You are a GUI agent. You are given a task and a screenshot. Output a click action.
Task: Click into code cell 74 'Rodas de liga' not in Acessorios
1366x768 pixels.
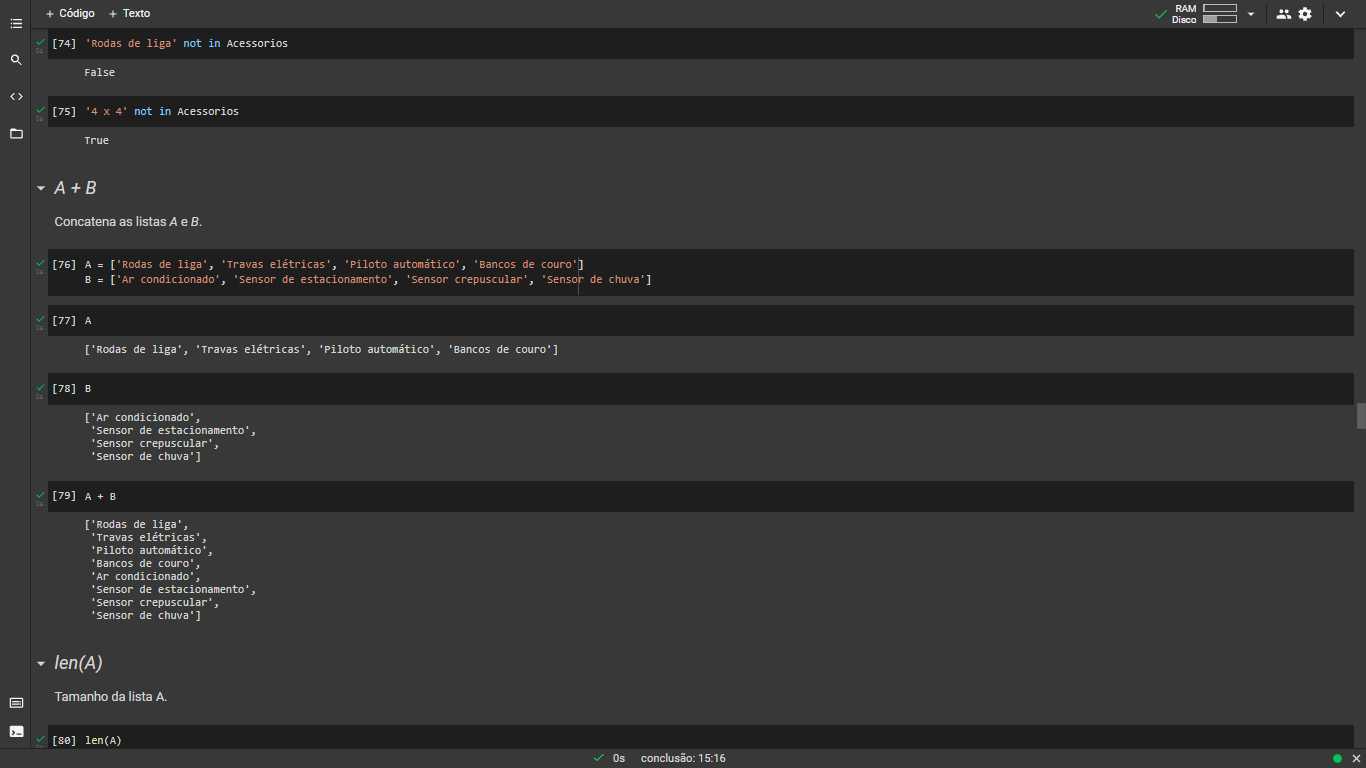click(x=700, y=44)
